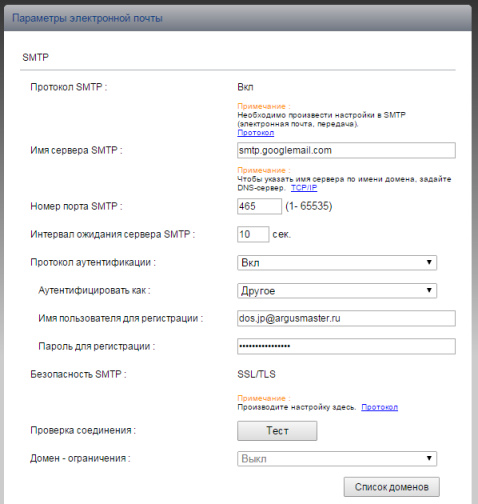Screen dimensions: 478x504
Task: Click the Вкл status next to Протокол SMTP
Action: pyautogui.click(x=245, y=87)
